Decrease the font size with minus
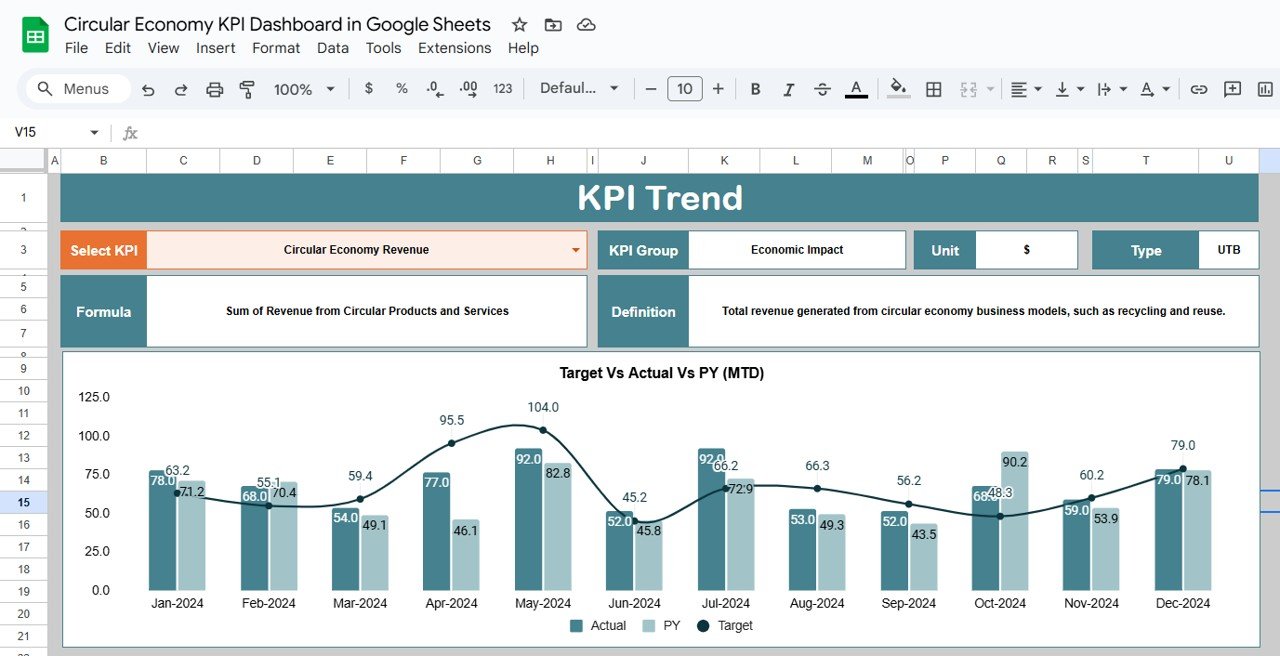This screenshot has width=1280, height=656. click(651, 88)
